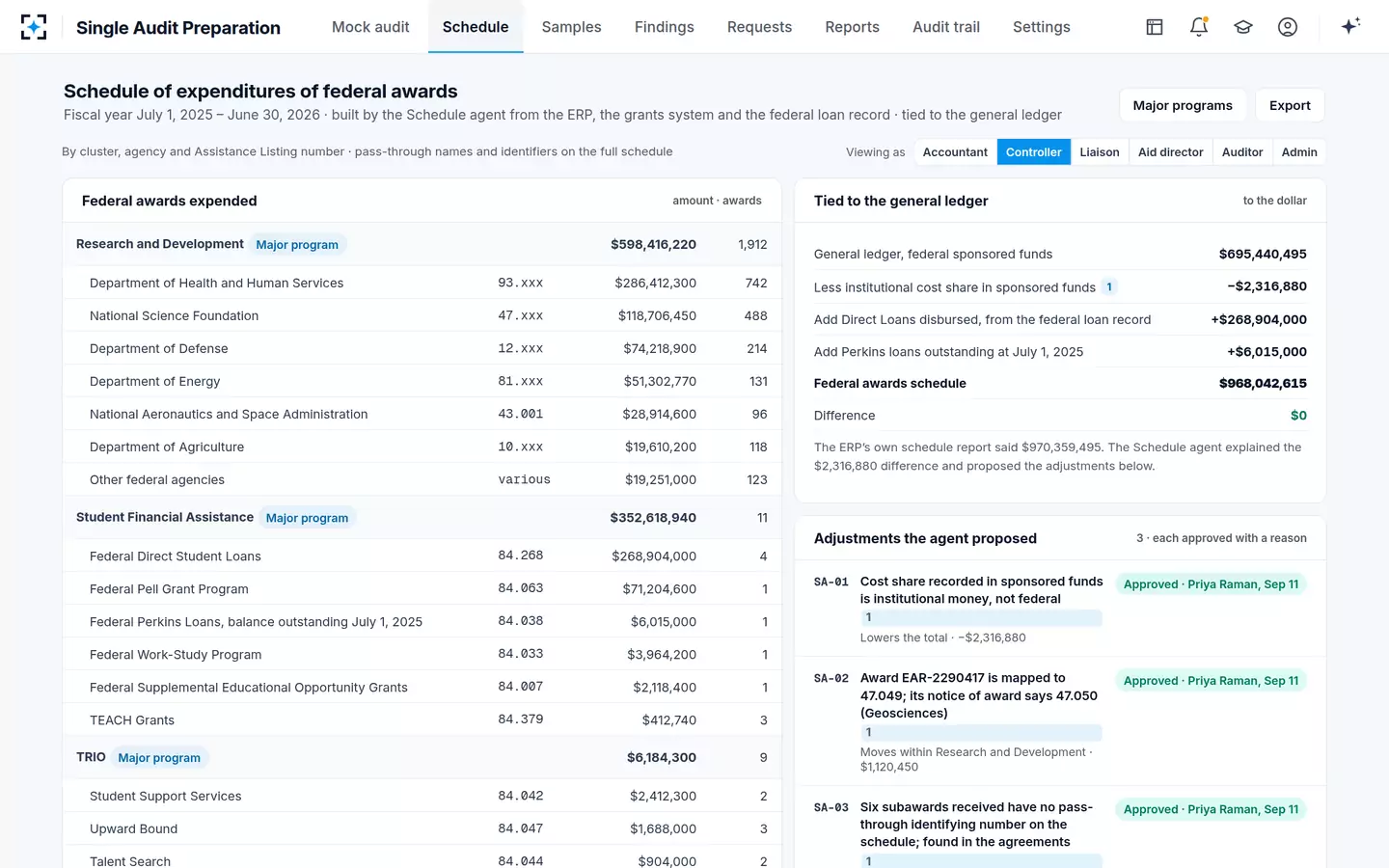Click the Major program tag on Student Financial Assistance
Viewport: 1389px width, 868px height.
(x=307, y=518)
